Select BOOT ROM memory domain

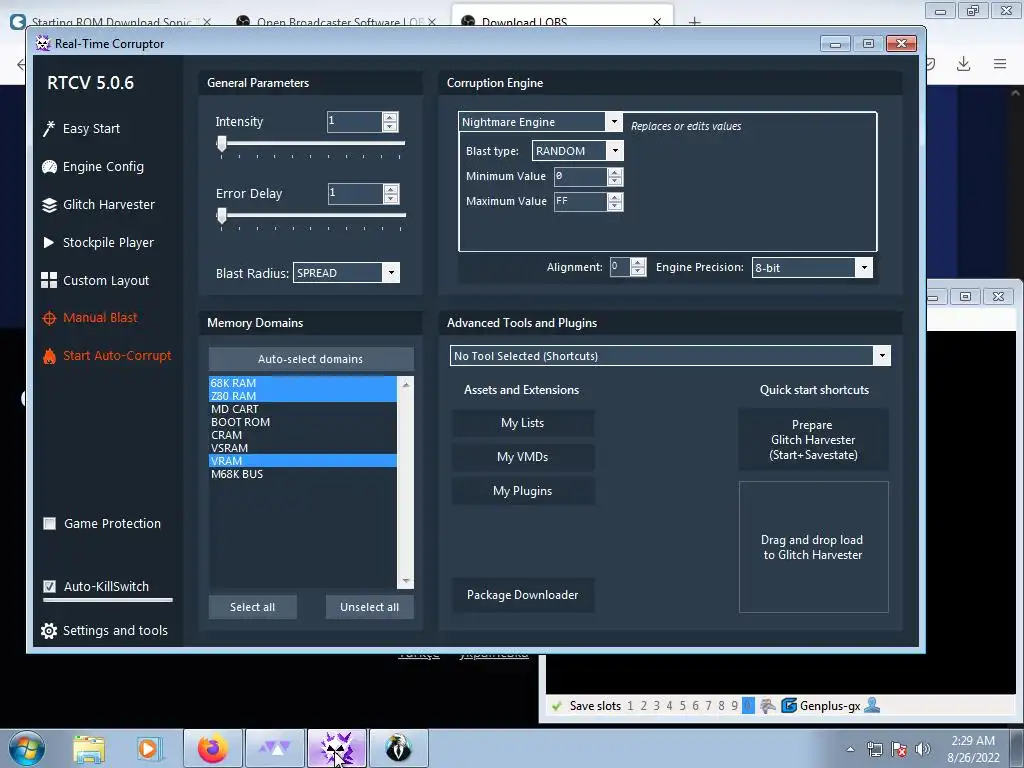[302, 422]
